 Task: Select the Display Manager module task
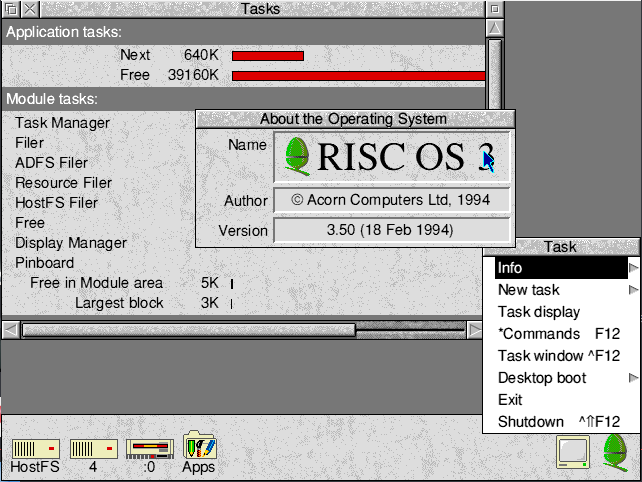tap(71, 243)
